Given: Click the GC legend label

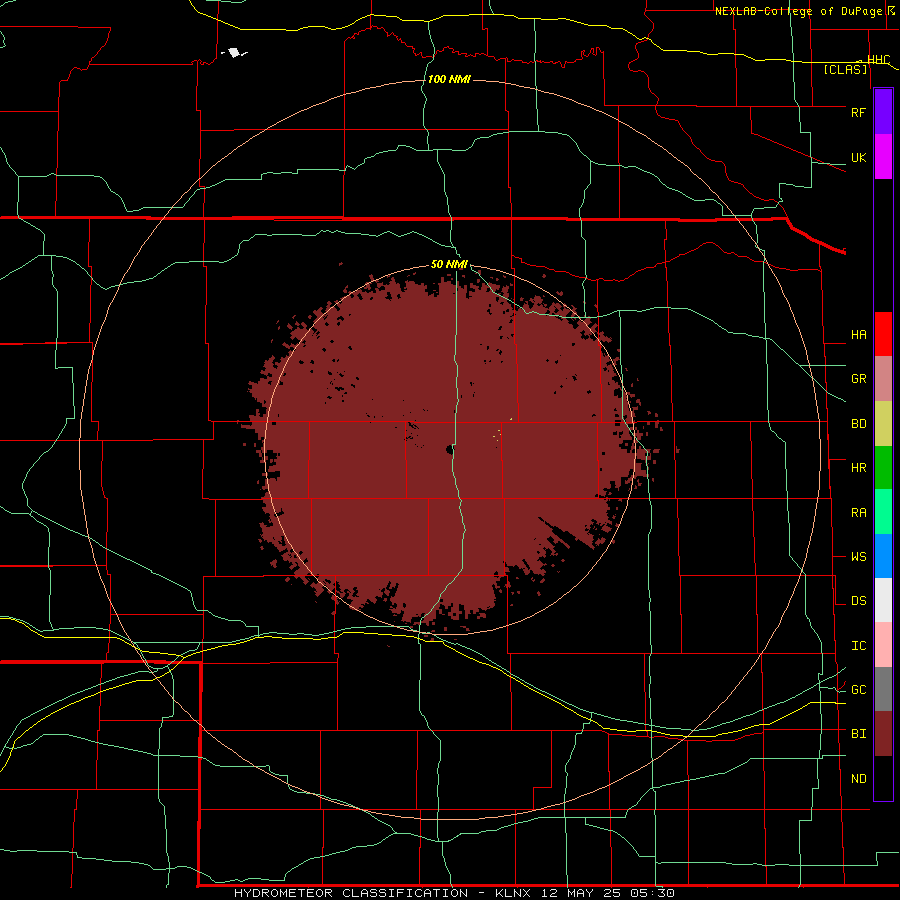Looking at the screenshot, I should (858, 690).
